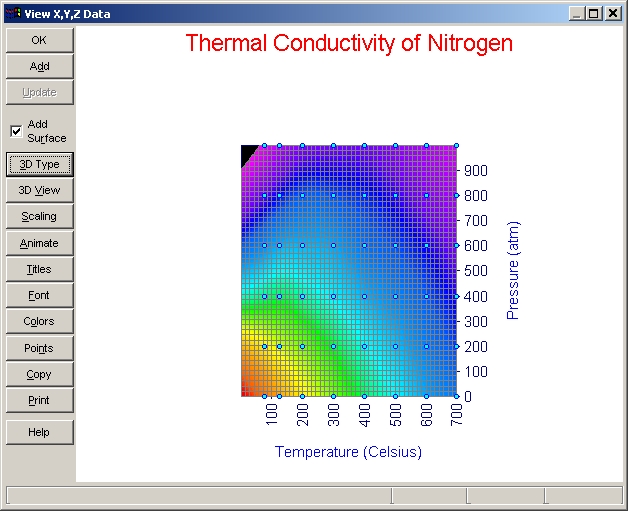Image resolution: width=628 pixels, height=511 pixels.
Task: Edit plot Titles
Action: [x=39, y=269]
